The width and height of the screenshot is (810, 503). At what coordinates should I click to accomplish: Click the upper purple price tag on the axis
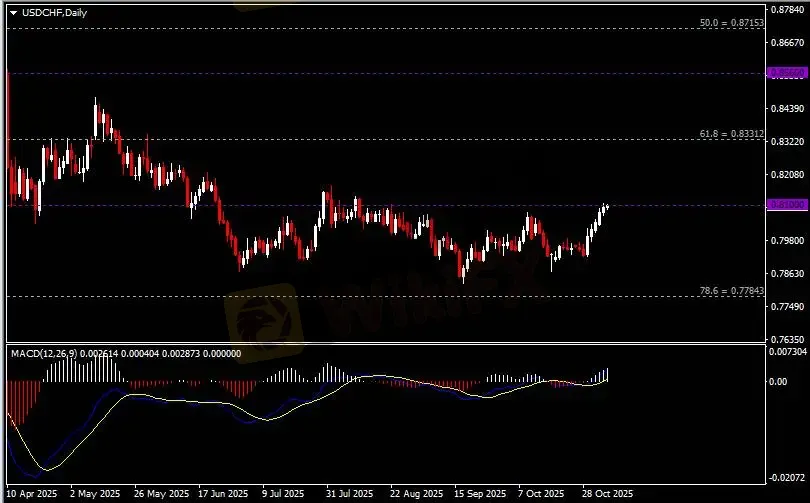click(787, 73)
